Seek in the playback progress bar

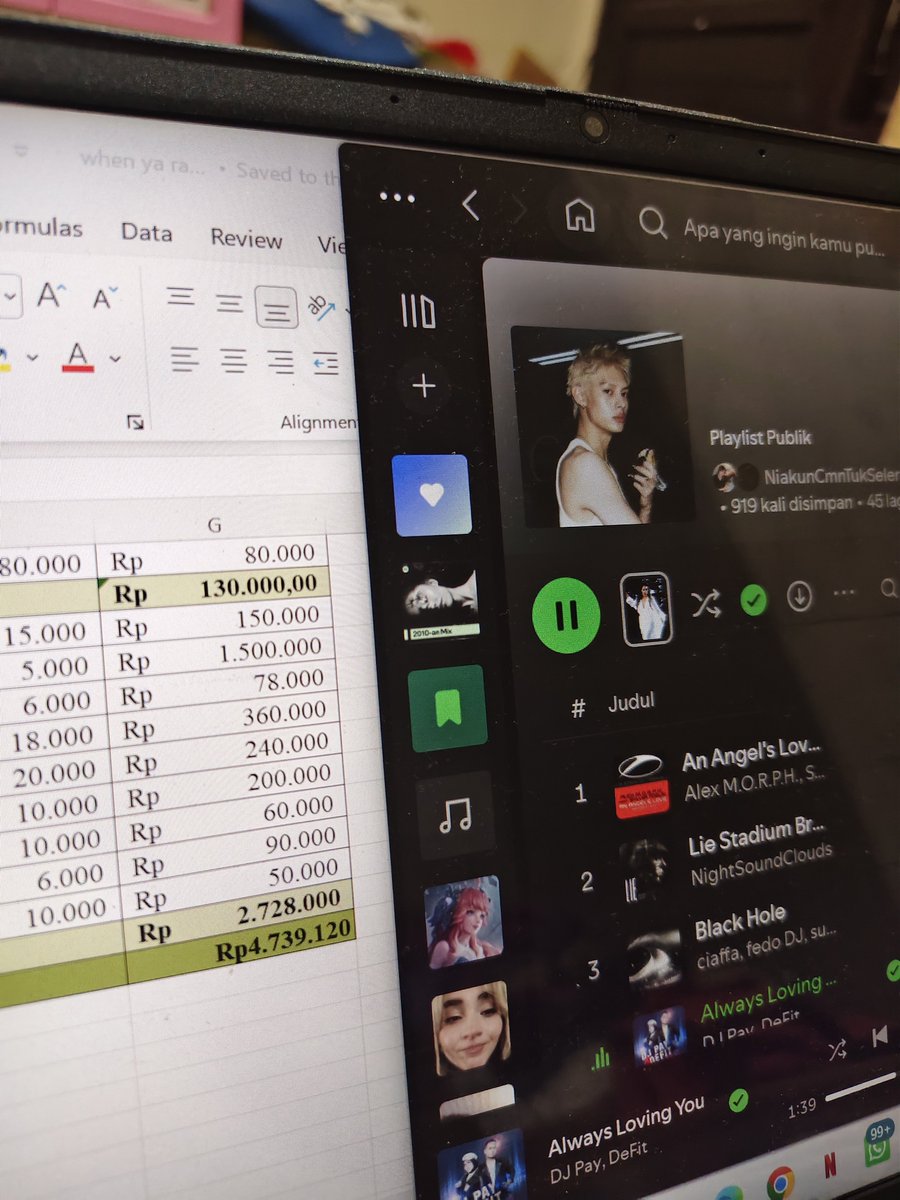[x=861, y=1087]
